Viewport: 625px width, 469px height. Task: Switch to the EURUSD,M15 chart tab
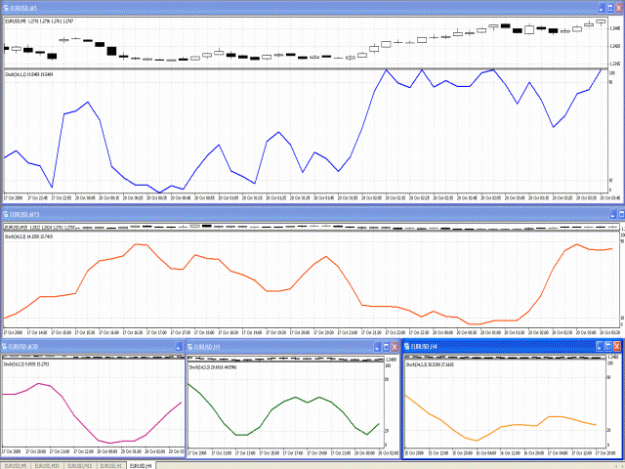click(x=80, y=465)
